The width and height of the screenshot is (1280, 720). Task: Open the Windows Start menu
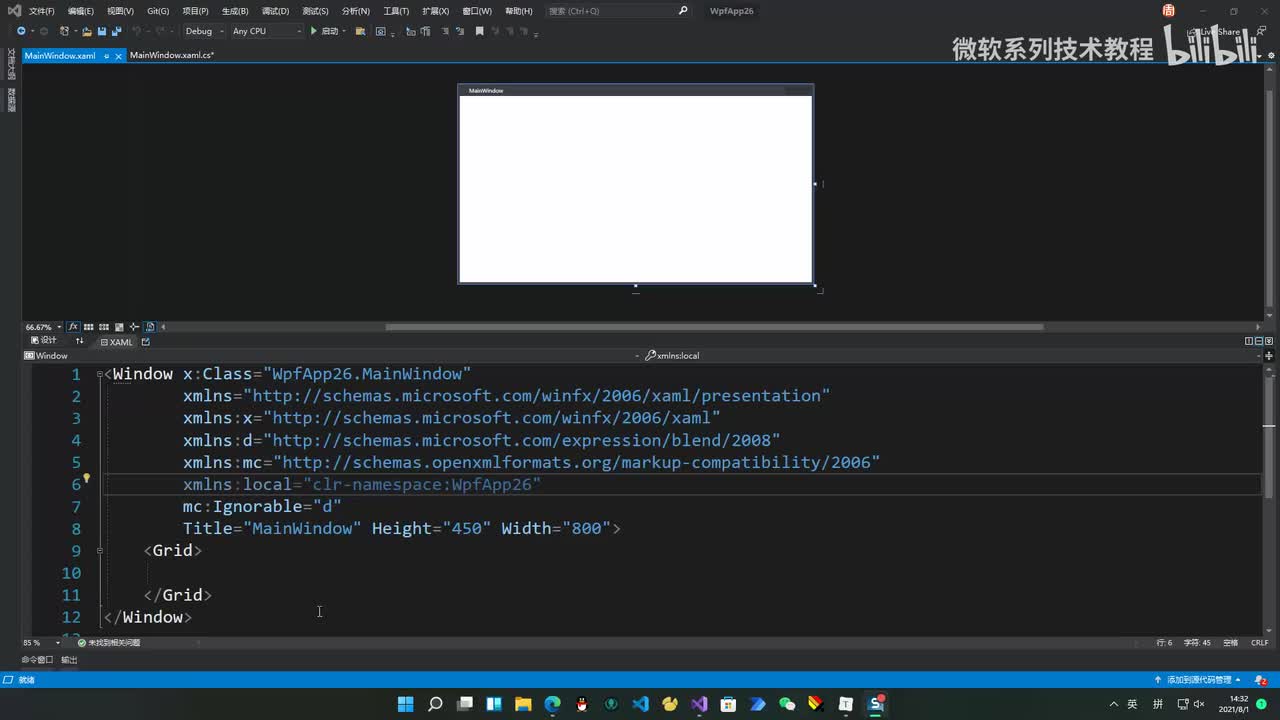click(405, 704)
